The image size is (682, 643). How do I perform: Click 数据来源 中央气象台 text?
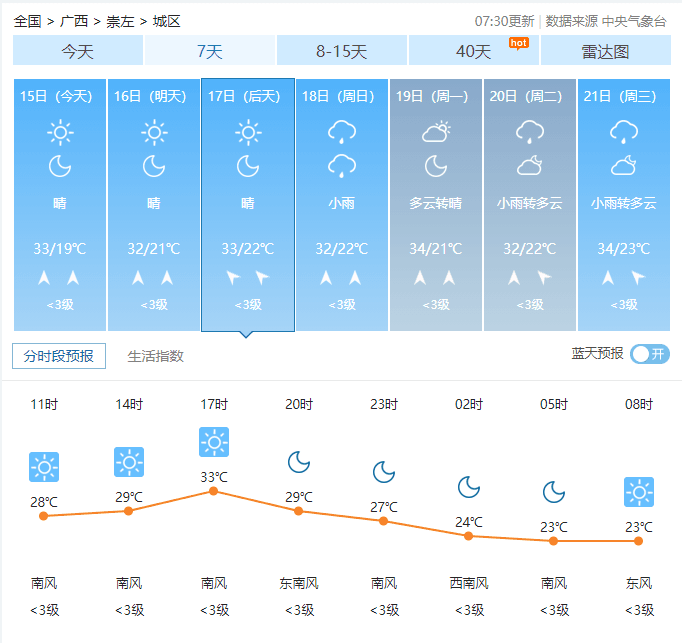coord(606,21)
